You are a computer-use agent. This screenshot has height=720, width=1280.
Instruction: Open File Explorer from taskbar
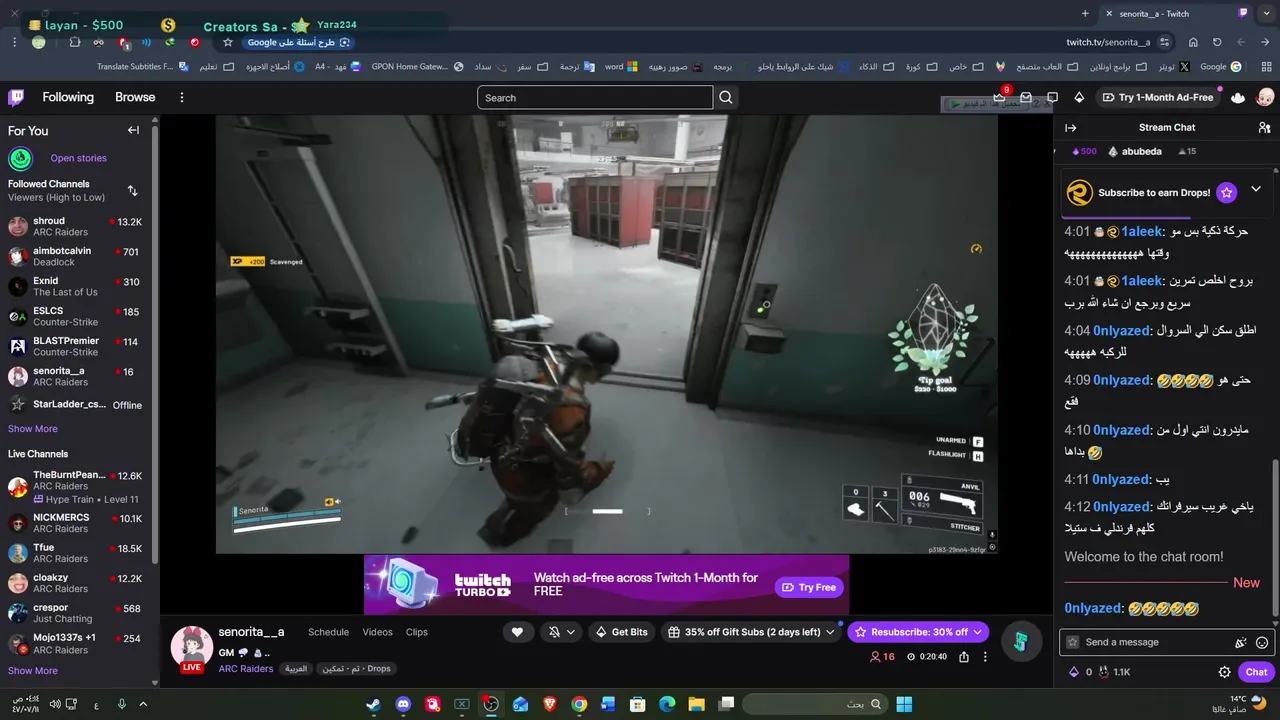pos(696,704)
